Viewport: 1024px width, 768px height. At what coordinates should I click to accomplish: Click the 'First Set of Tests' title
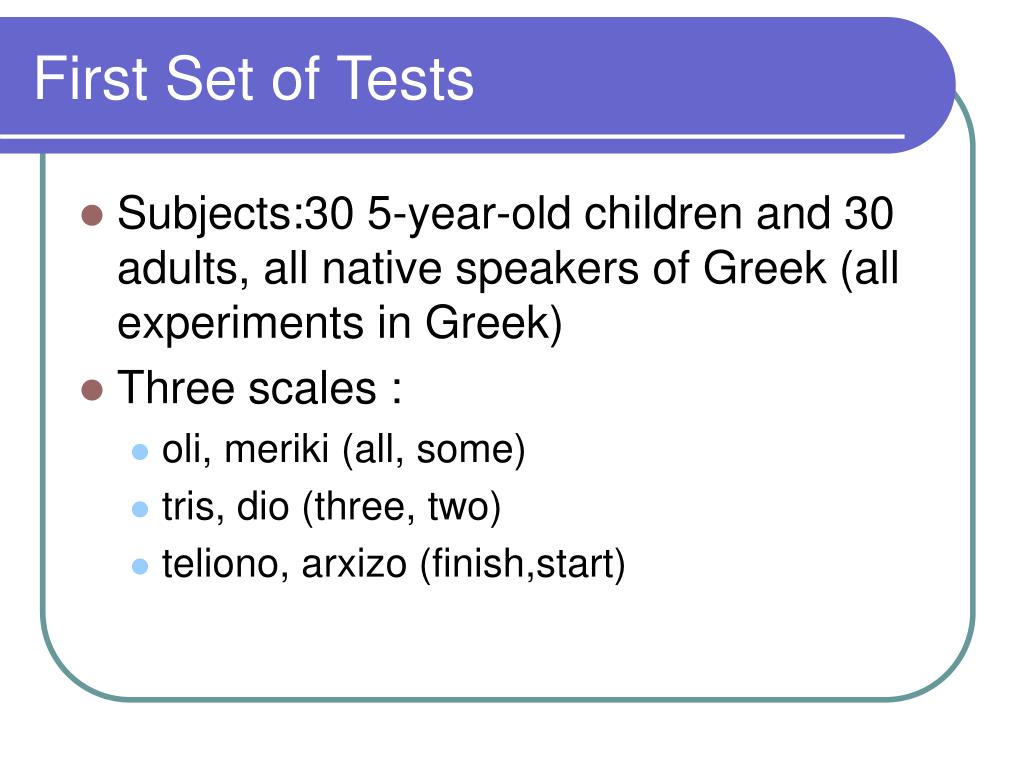click(253, 78)
